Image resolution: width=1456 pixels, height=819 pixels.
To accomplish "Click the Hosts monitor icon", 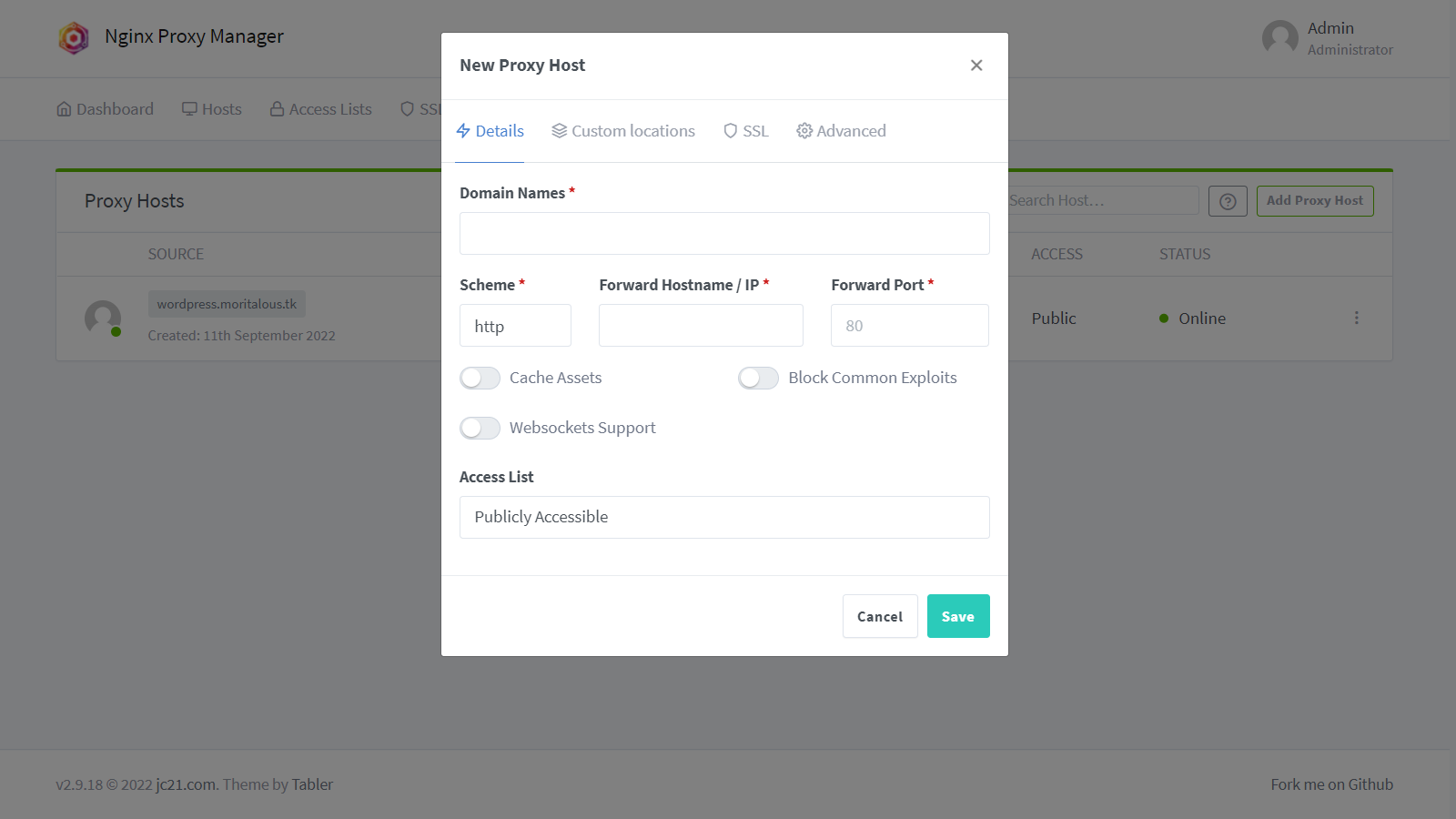I will 189,109.
